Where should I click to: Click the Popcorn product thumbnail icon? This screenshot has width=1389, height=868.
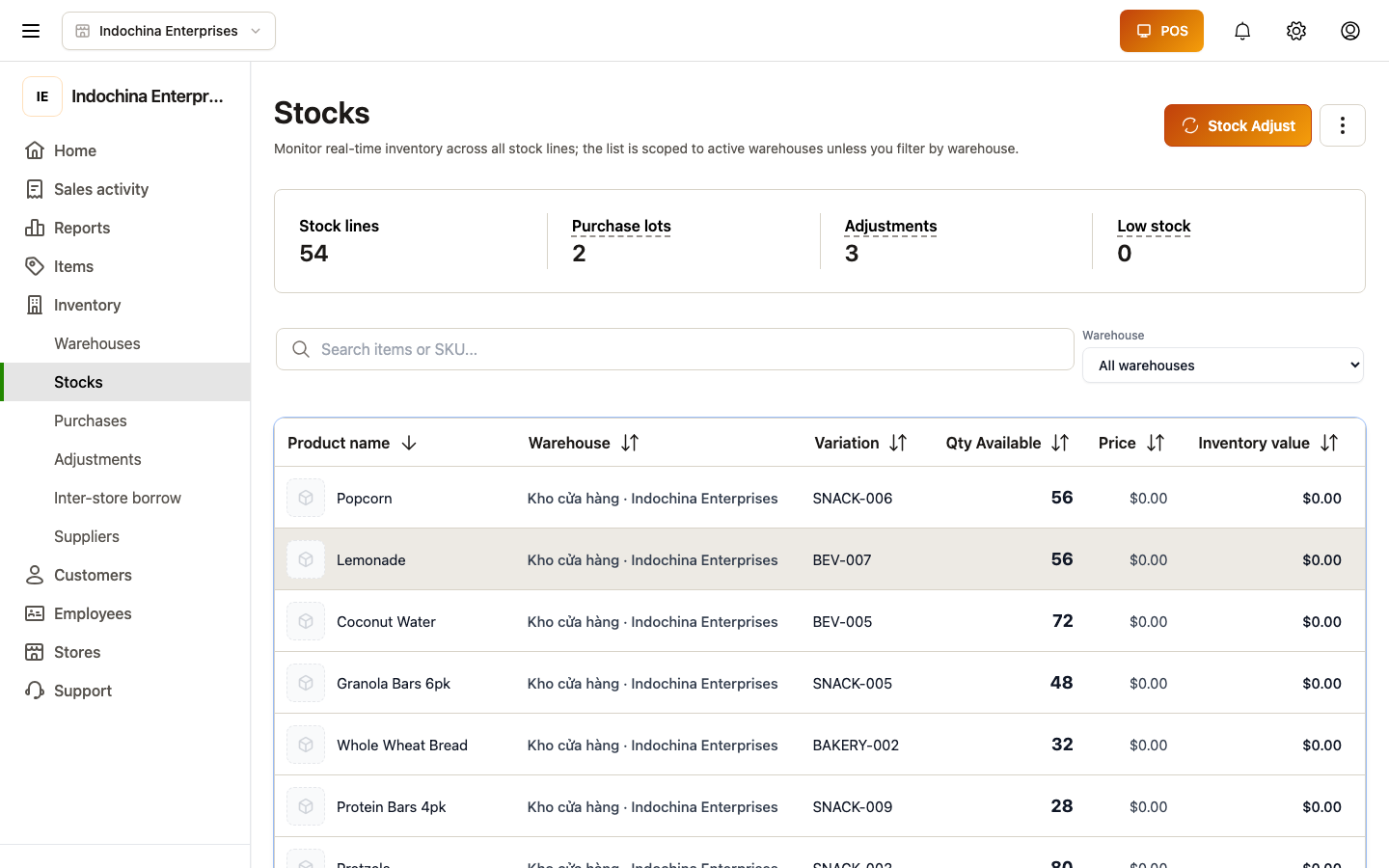[x=306, y=498]
